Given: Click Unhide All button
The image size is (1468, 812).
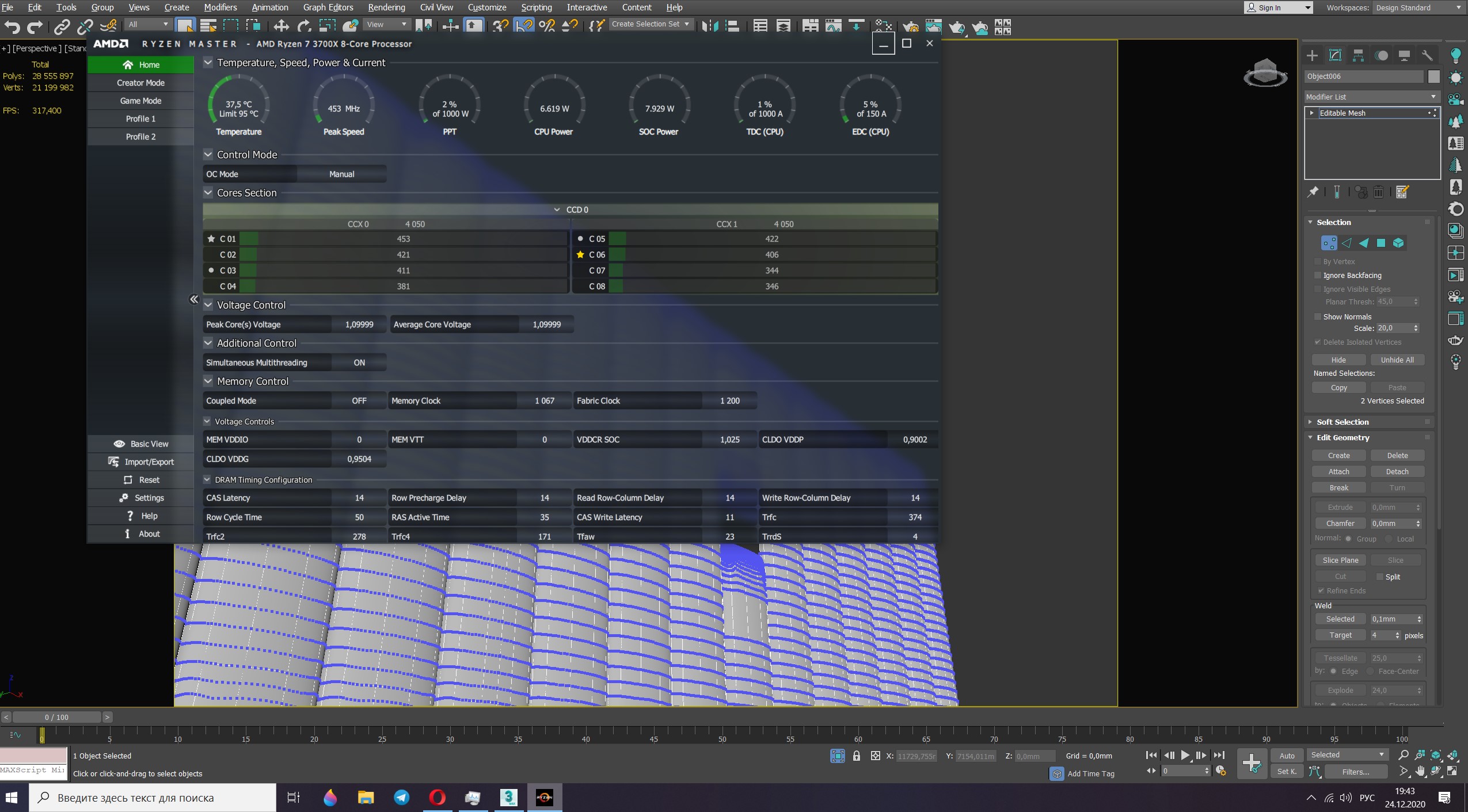Looking at the screenshot, I should 1397,360.
